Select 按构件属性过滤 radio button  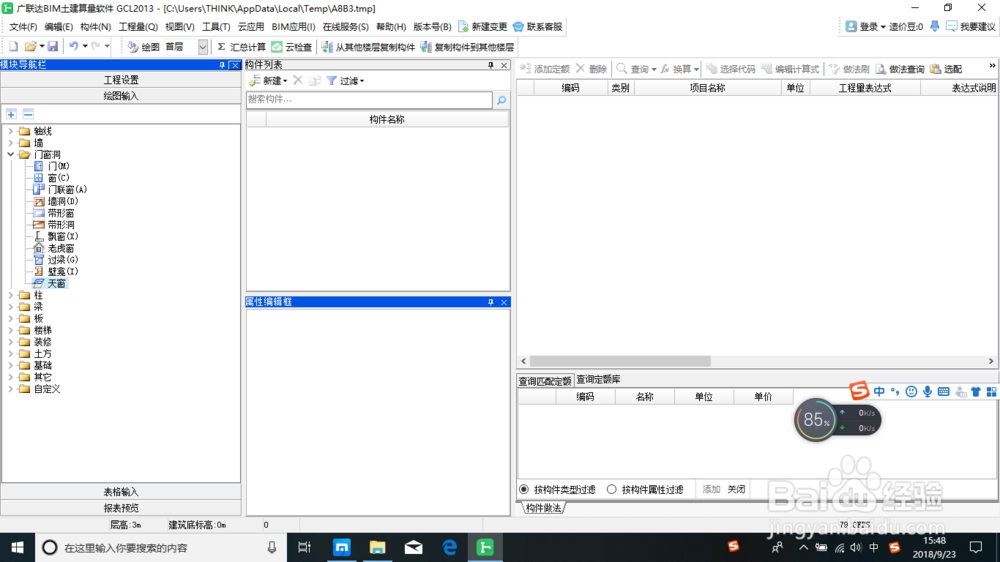[612, 489]
